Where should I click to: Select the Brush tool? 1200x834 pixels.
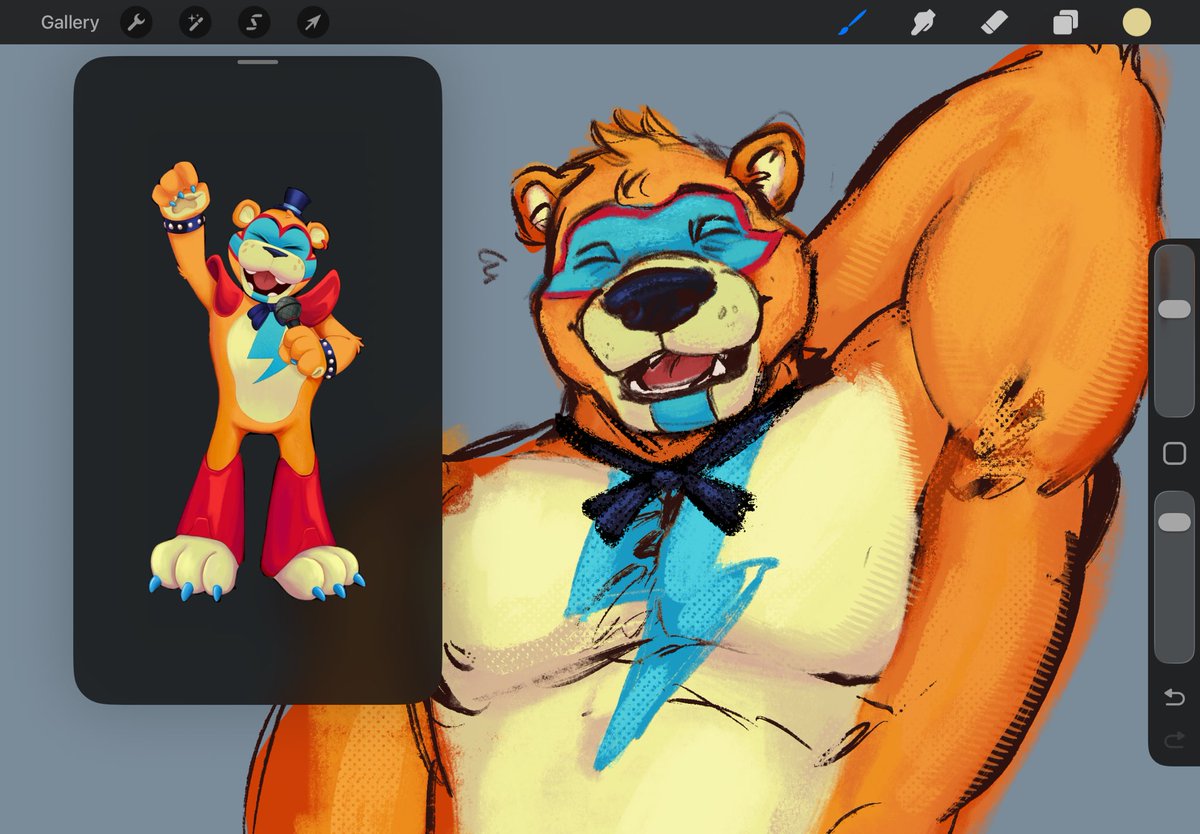tap(852, 22)
